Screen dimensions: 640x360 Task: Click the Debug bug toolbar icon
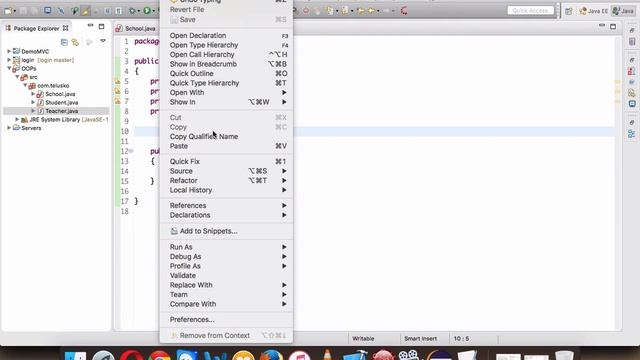pos(132,11)
